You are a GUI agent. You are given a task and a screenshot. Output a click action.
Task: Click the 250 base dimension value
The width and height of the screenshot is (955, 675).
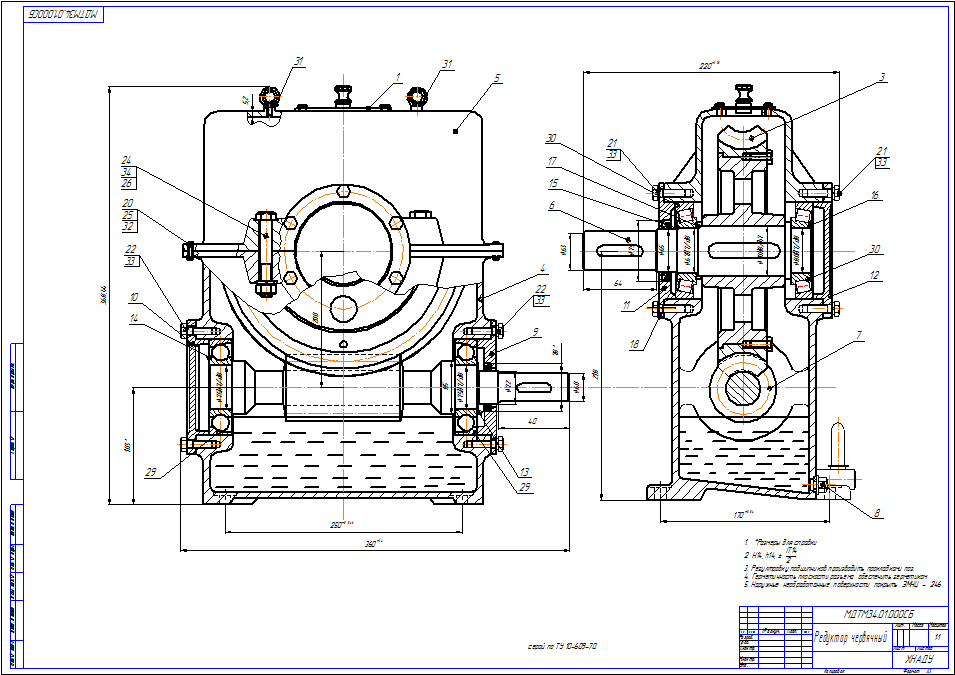341,525
